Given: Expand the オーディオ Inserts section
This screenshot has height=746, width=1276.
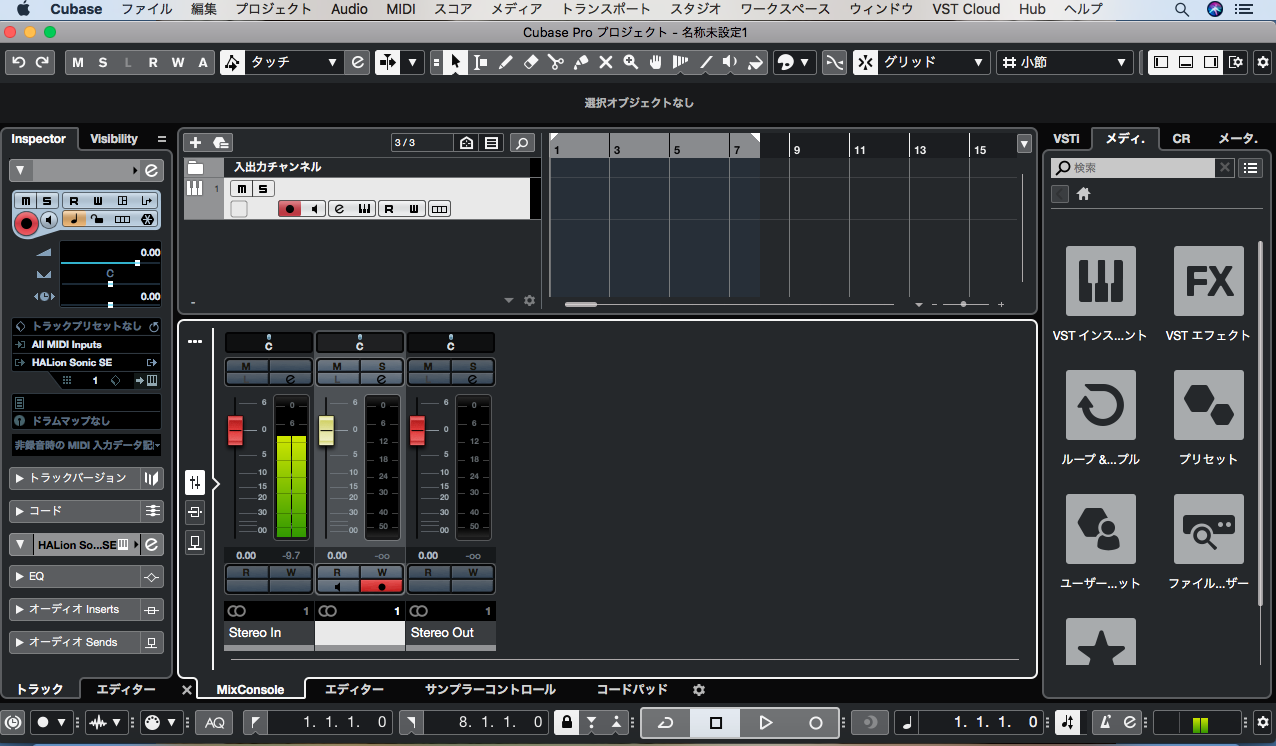Looking at the screenshot, I should coord(74,610).
